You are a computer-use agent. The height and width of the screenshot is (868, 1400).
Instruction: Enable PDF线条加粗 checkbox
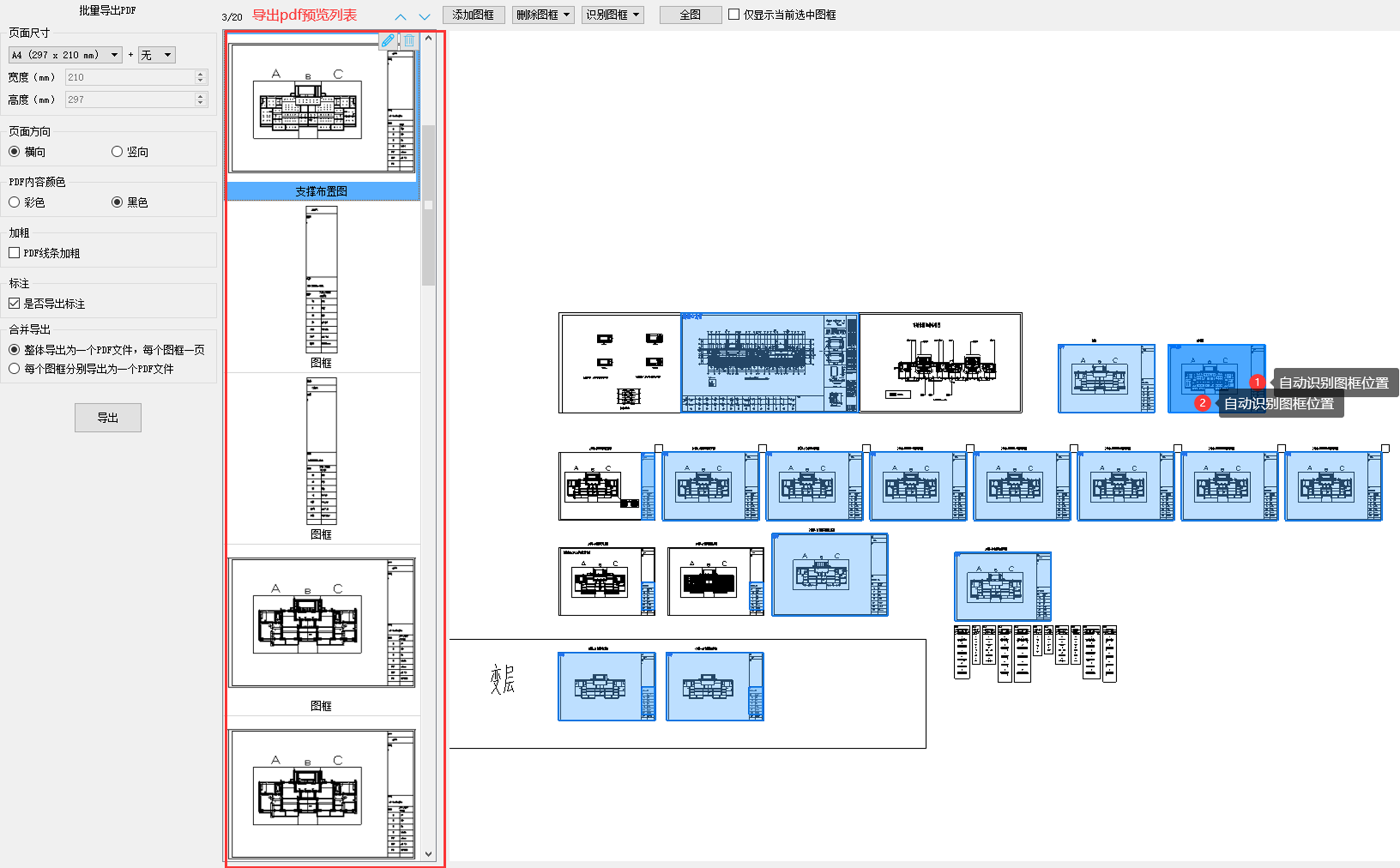pyautogui.click(x=14, y=253)
